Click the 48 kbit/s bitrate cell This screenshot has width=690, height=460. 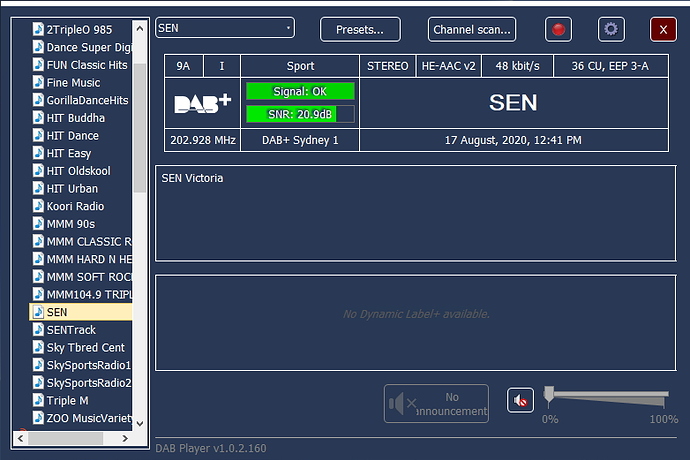click(x=518, y=66)
